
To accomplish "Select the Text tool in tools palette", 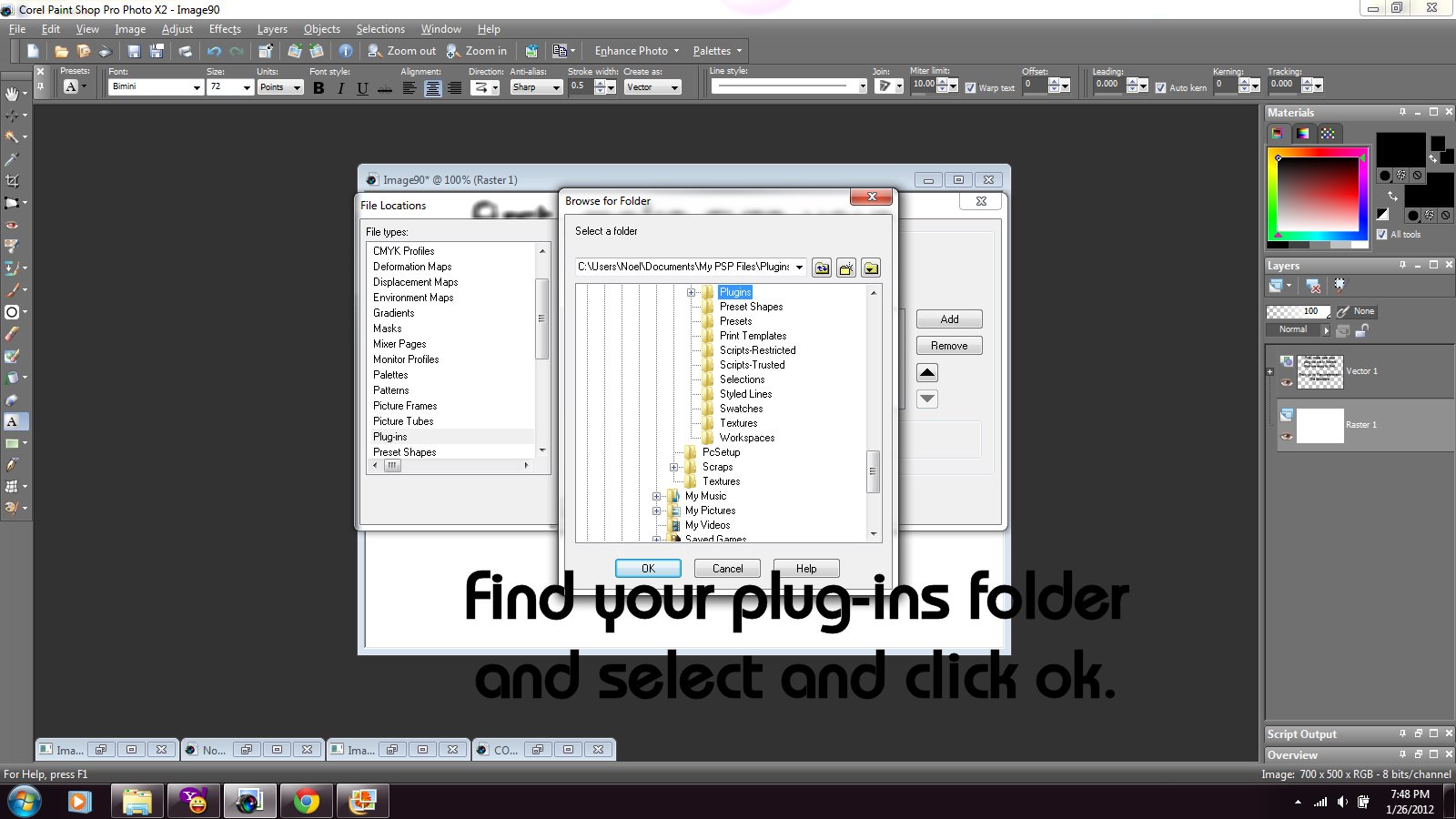I will pyautogui.click(x=12, y=421).
